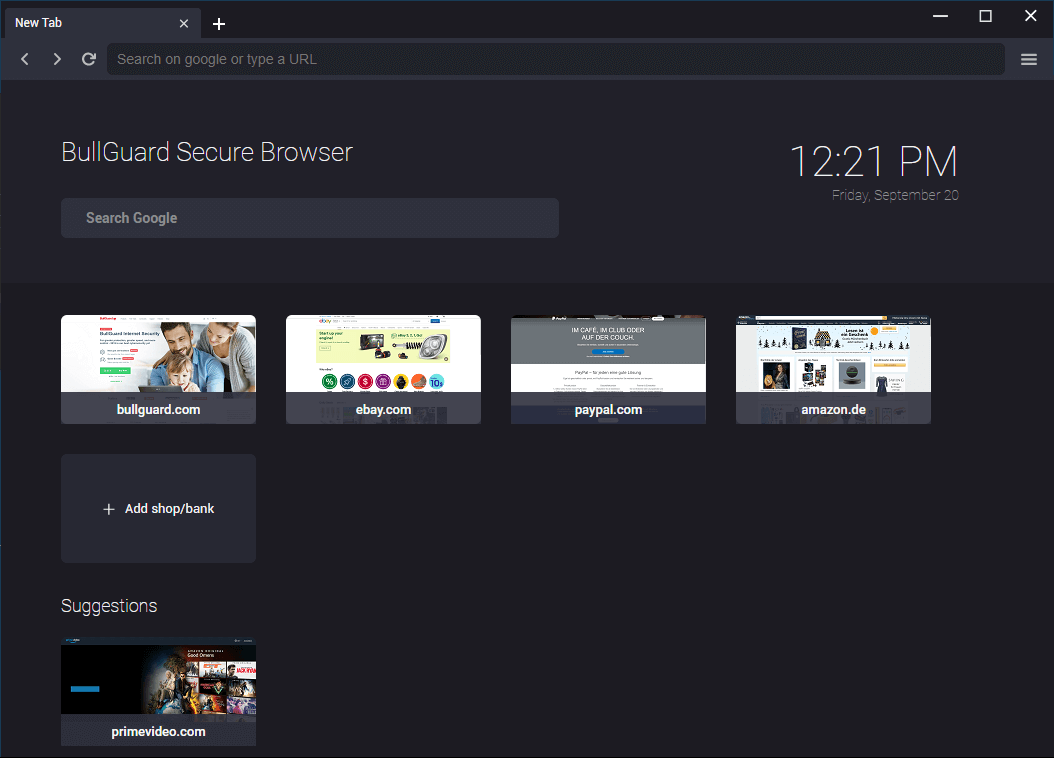The image size is (1054, 758).
Task: Click the forward navigation arrow
Action: (57, 59)
